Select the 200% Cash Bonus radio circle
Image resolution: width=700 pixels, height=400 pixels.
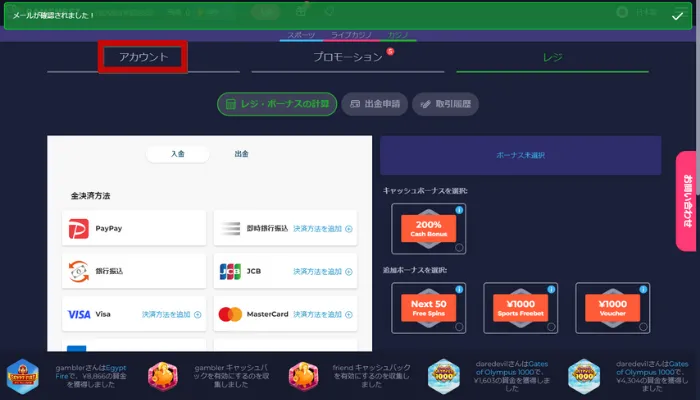pyautogui.click(x=459, y=247)
